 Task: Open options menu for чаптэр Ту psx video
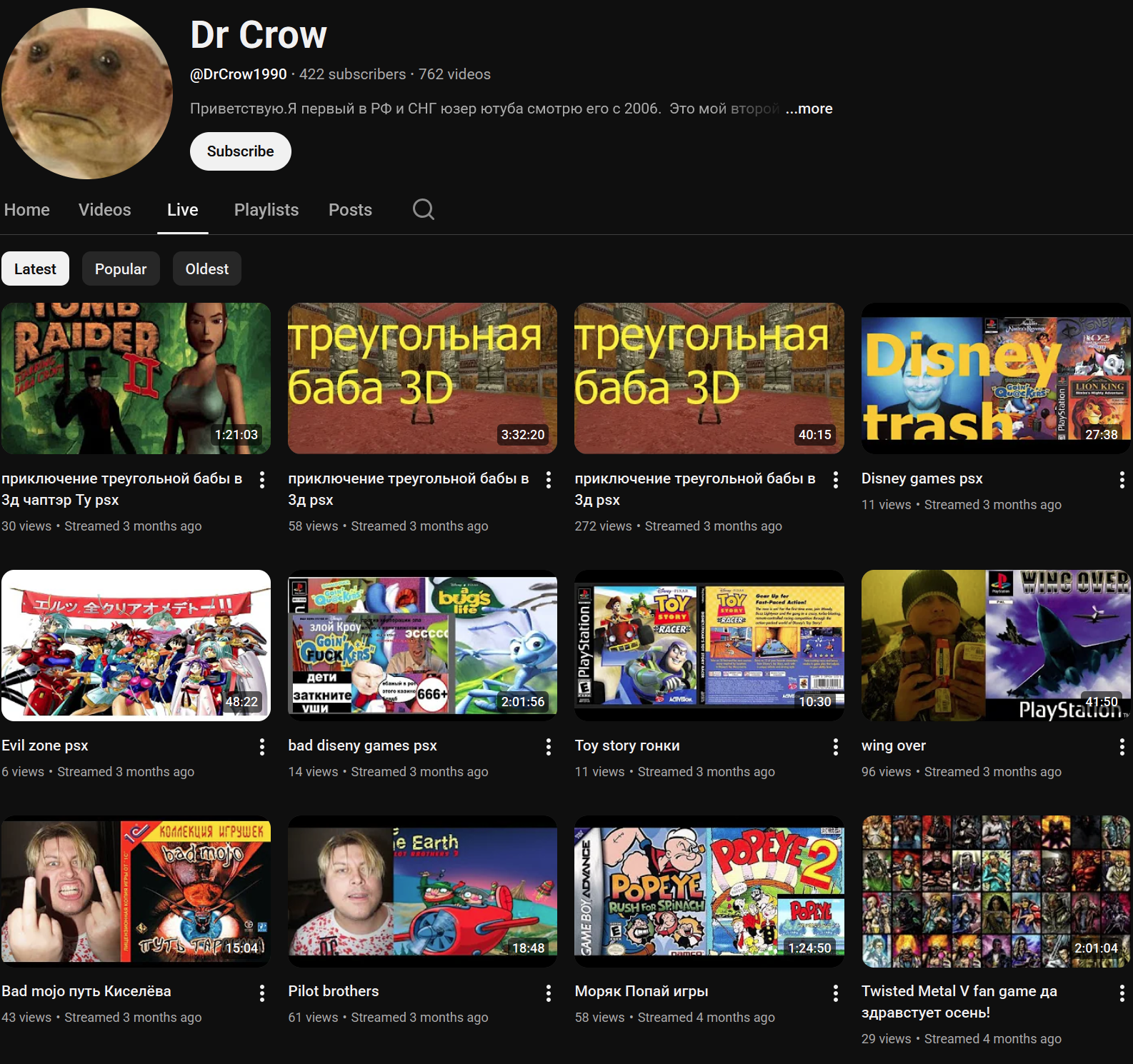pyautogui.click(x=262, y=480)
